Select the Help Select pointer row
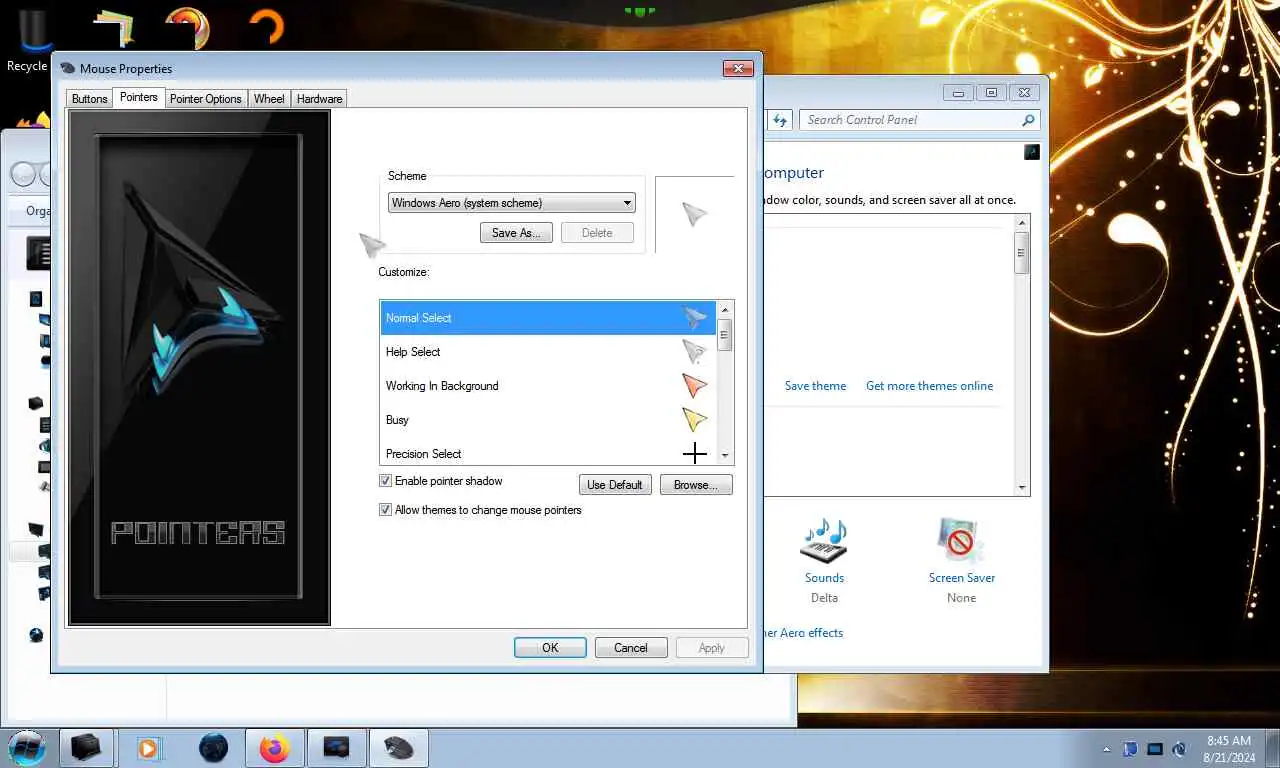Screen dimensions: 1280x768 coord(547,352)
